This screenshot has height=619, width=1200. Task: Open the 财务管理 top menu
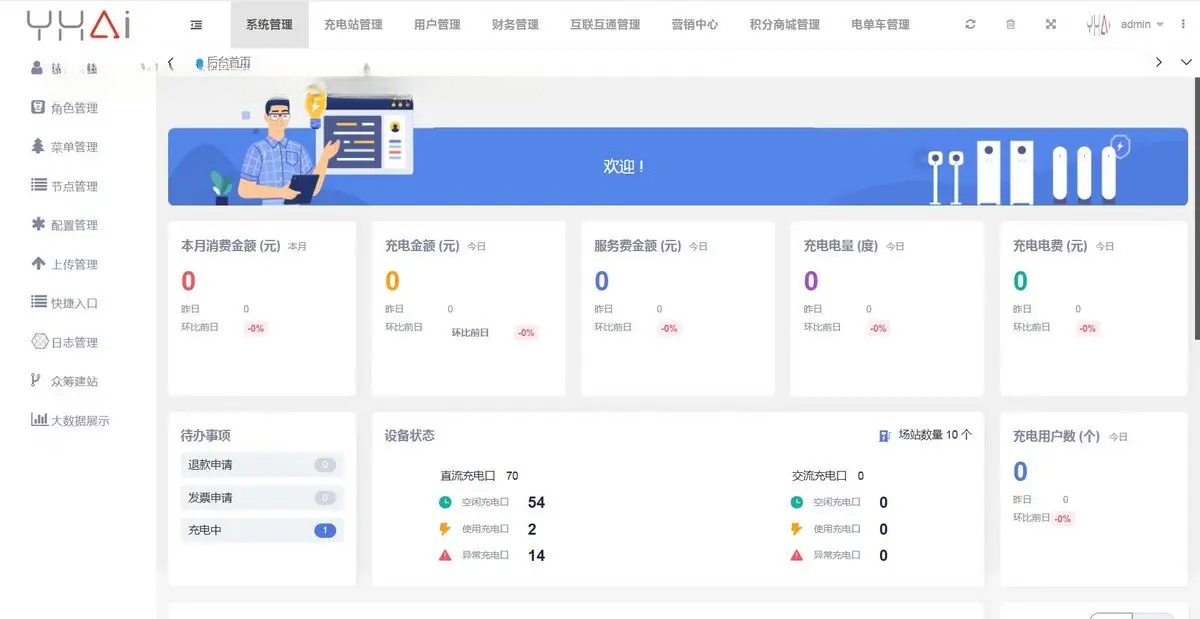tap(515, 25)
